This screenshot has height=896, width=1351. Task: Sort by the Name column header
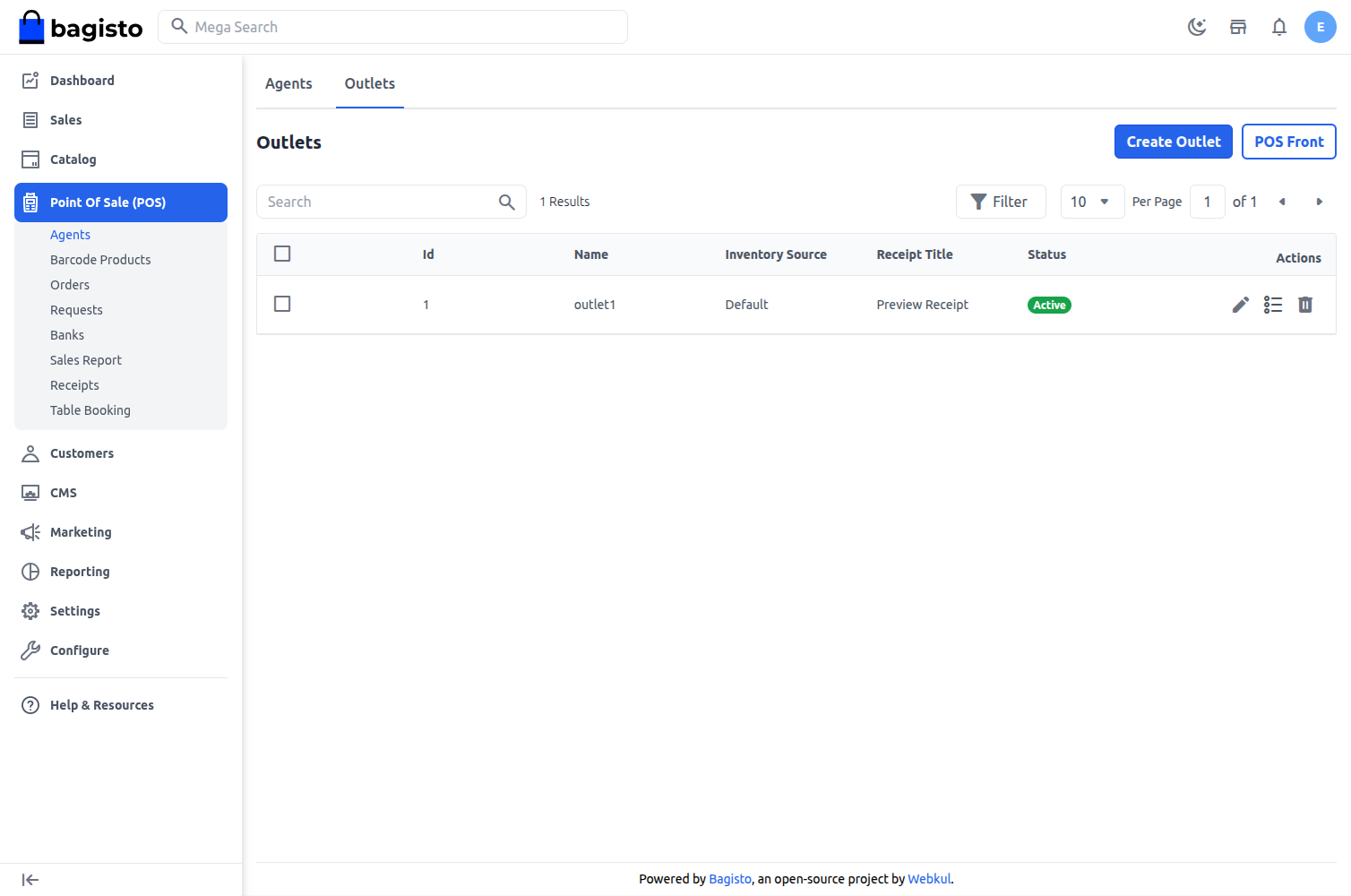591,254
